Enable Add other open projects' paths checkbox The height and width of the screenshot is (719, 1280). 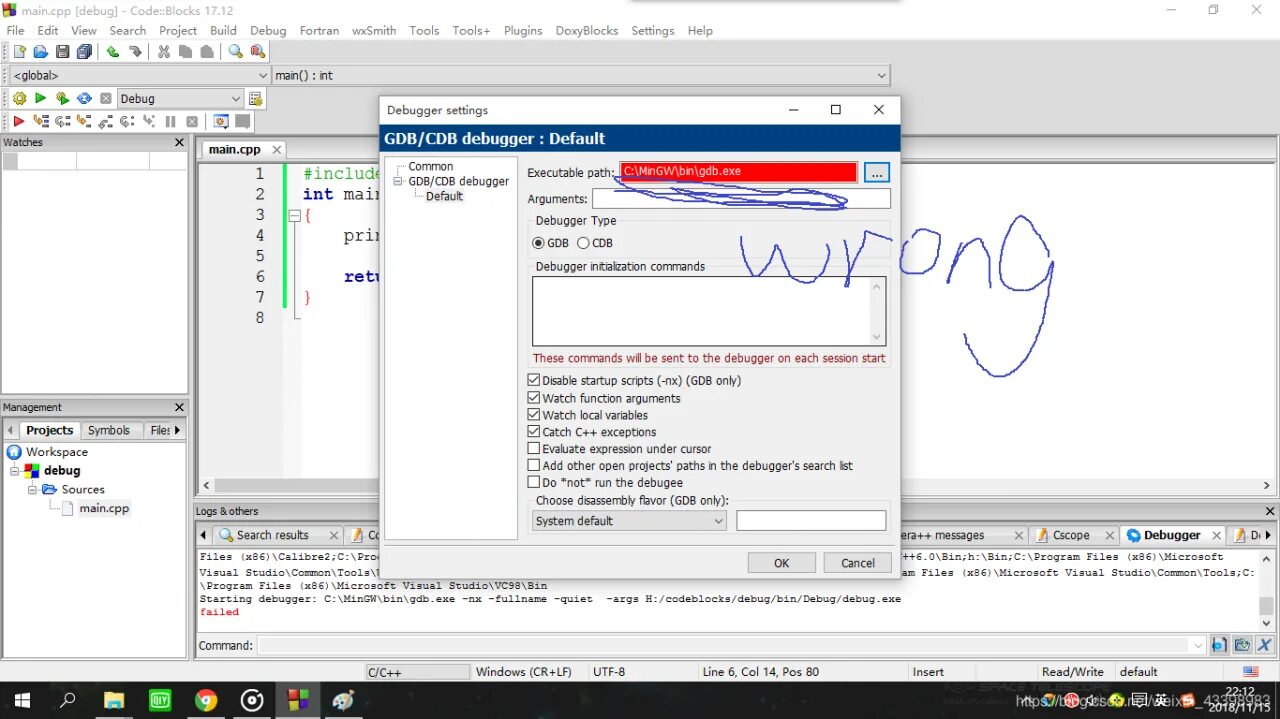click(534, 465)
